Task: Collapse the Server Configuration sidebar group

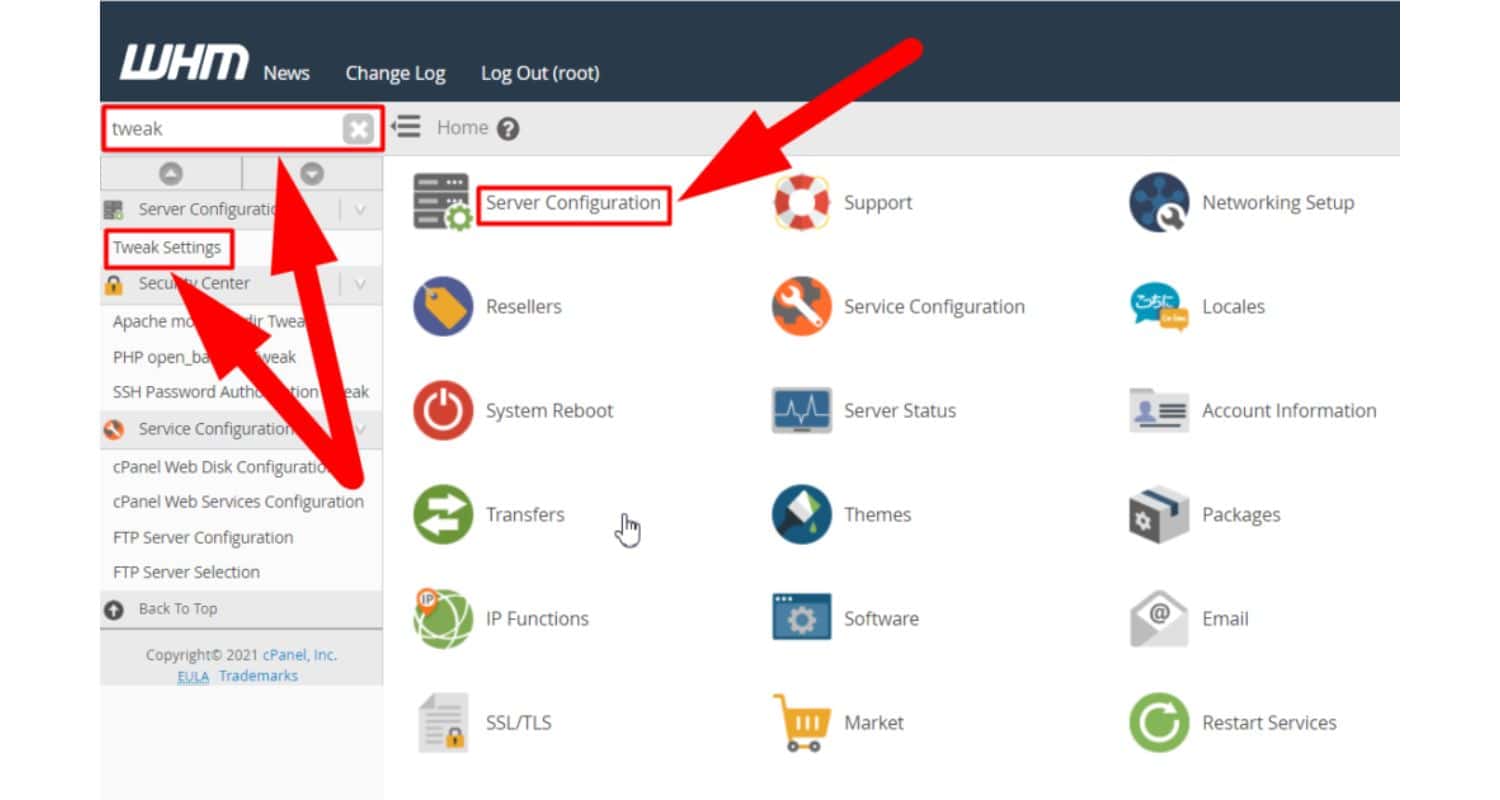Action: coord(360,210)
